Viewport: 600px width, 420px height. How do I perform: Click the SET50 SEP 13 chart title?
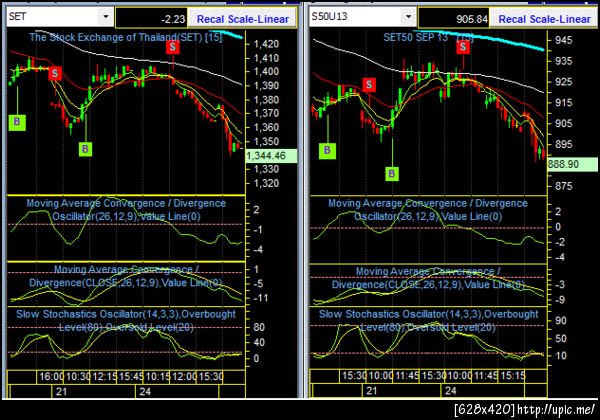point(428,37)
